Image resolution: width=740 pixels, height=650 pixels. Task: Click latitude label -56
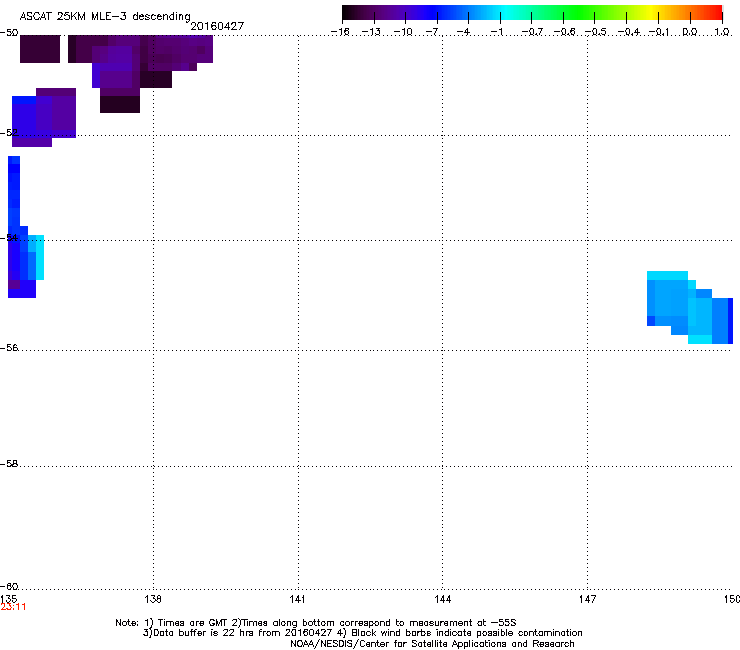coord(9,348)
